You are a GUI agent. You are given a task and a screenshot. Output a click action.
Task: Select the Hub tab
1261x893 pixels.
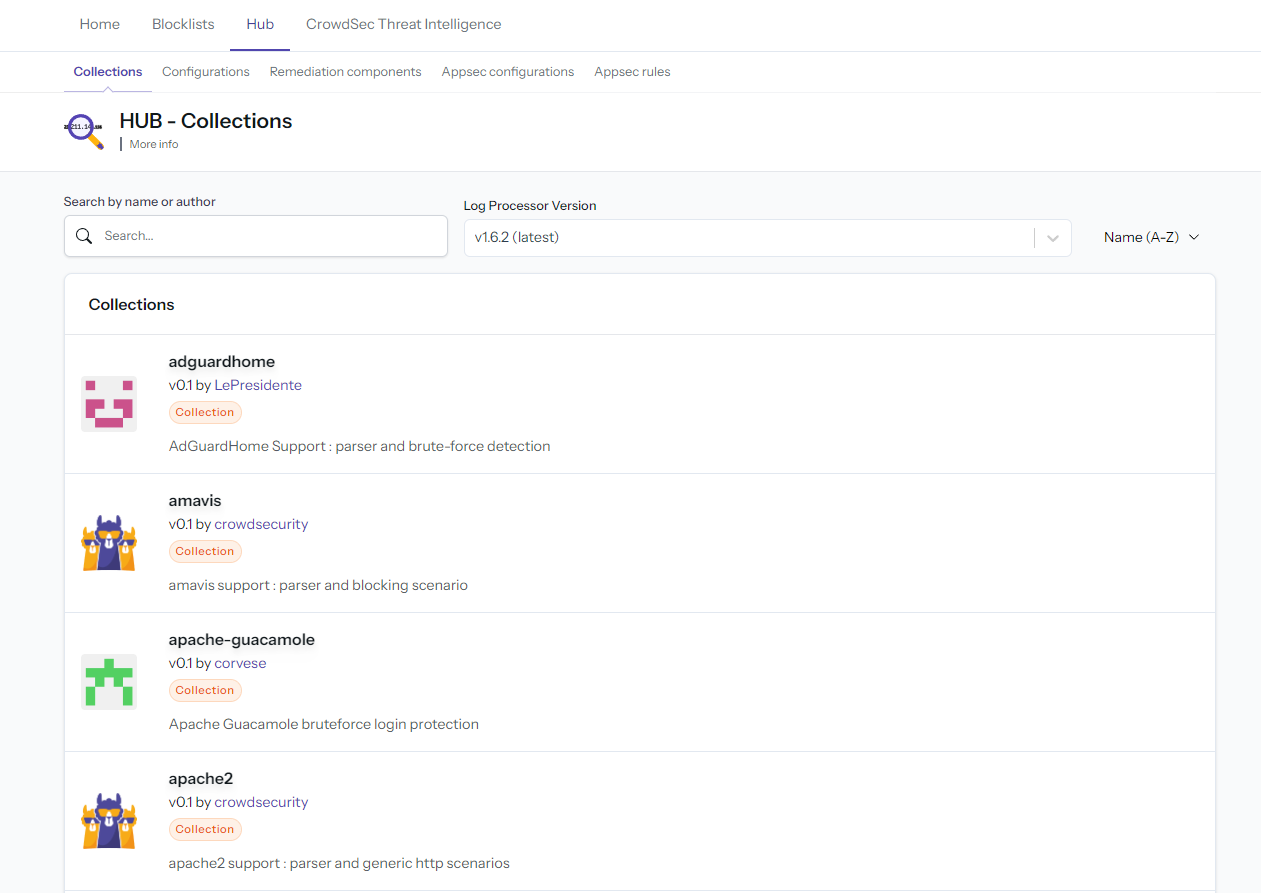pos(260,24)
